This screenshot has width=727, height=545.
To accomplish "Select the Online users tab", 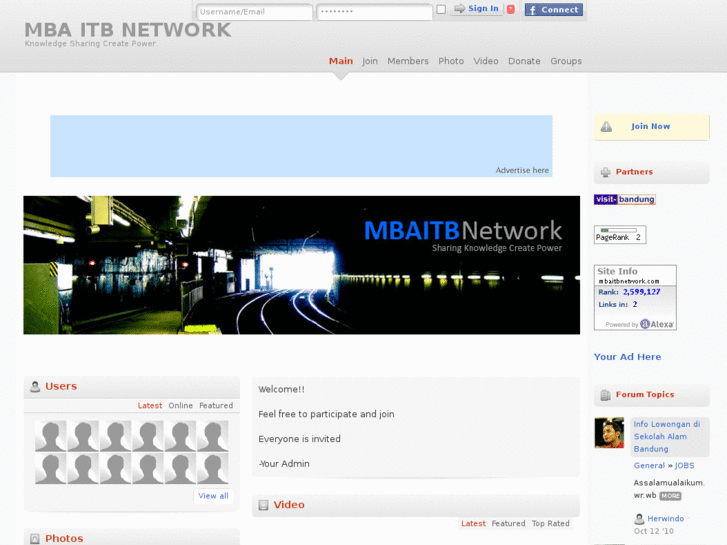I will (x=180, y=405).
